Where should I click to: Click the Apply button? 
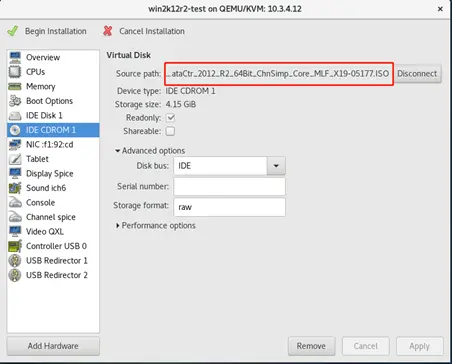[x=420, y=346]
